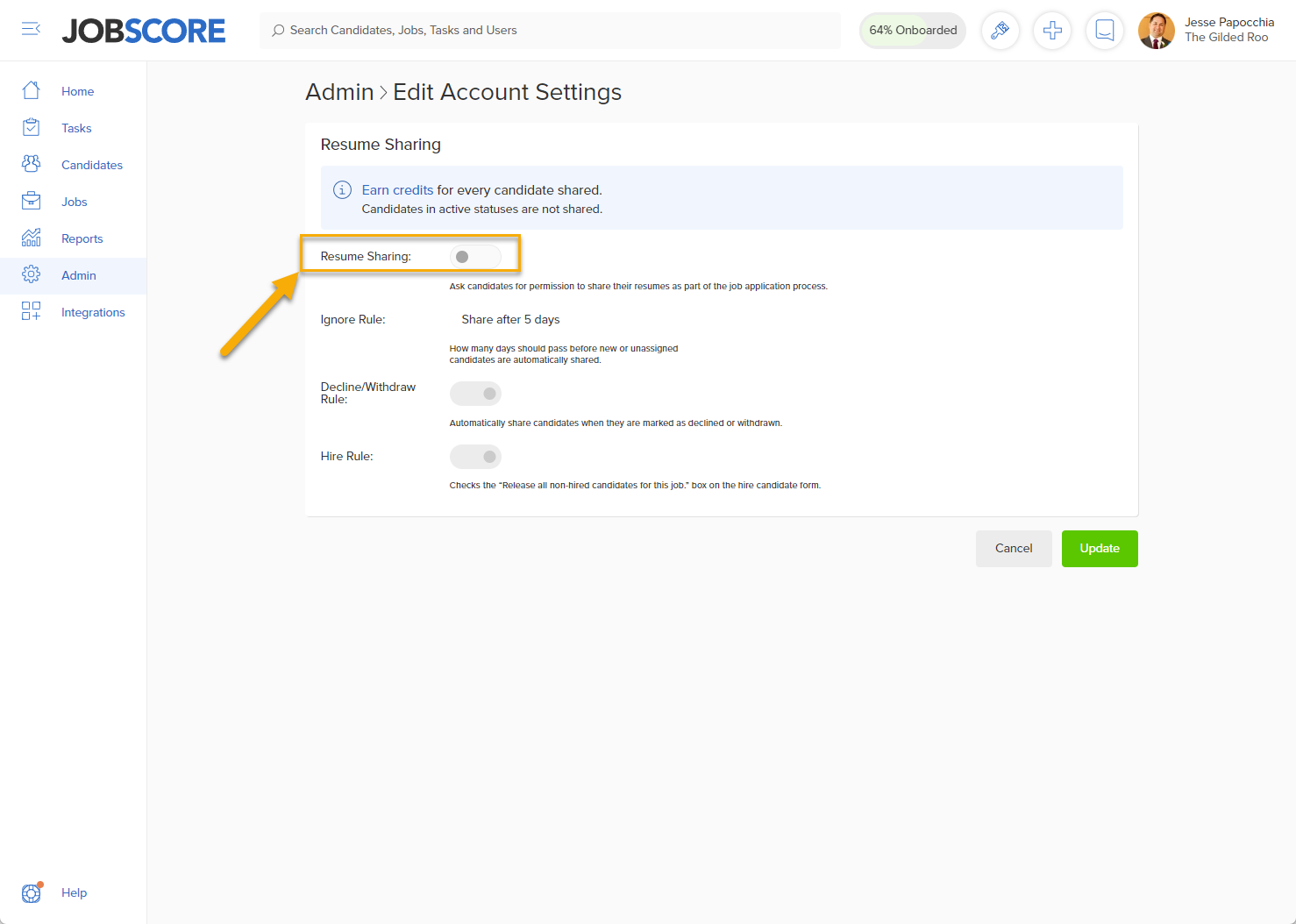Viewport: 1296px width, 924px height.
Task: Collapse the sidebar with the hamburger icon
Action: coord(31,30)
